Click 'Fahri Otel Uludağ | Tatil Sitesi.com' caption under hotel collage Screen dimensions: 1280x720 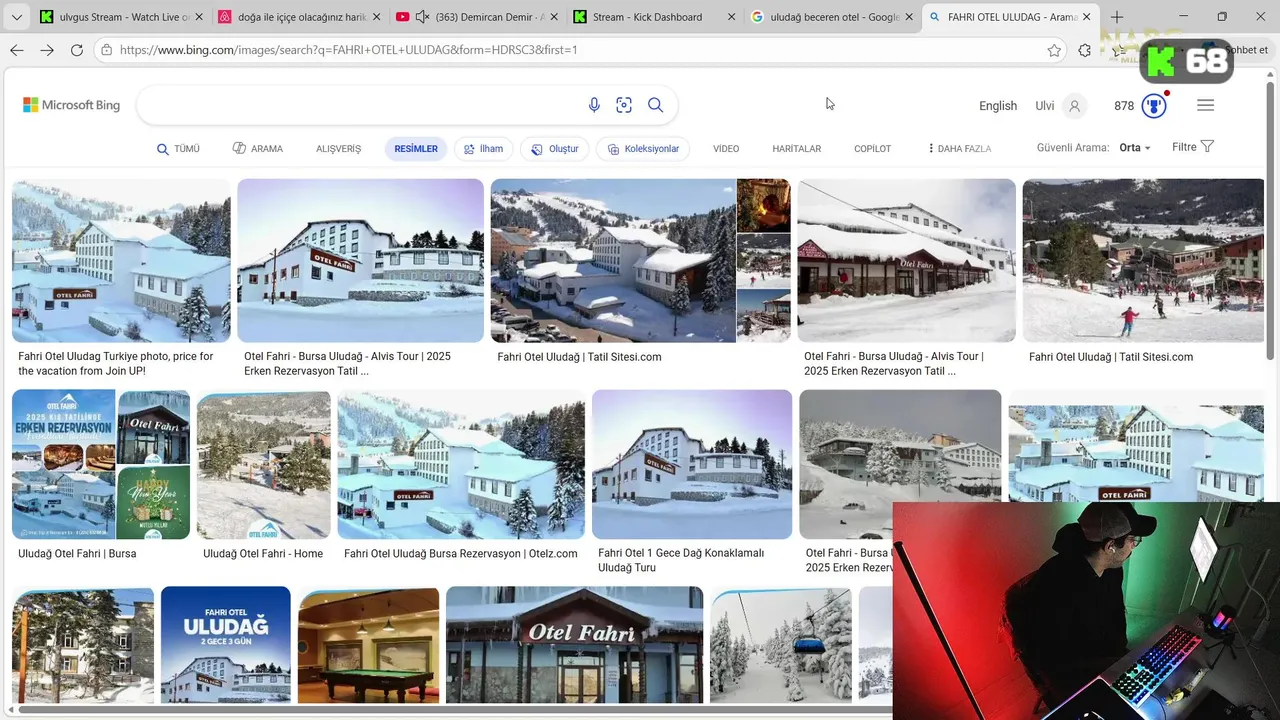579,357
